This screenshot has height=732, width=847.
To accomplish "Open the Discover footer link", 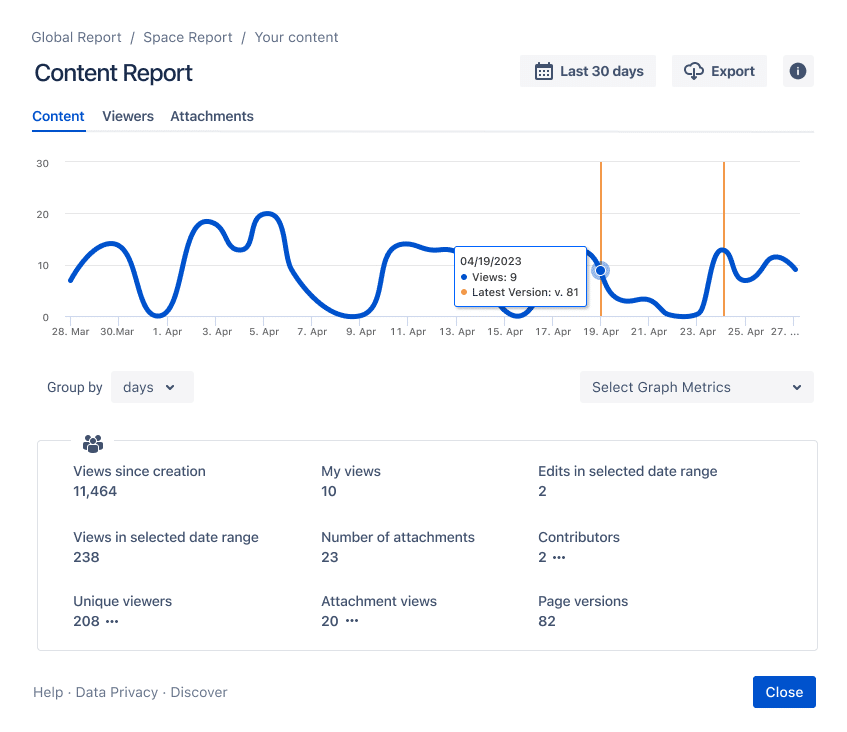I will pyautogui.click(x=199, y=692).
